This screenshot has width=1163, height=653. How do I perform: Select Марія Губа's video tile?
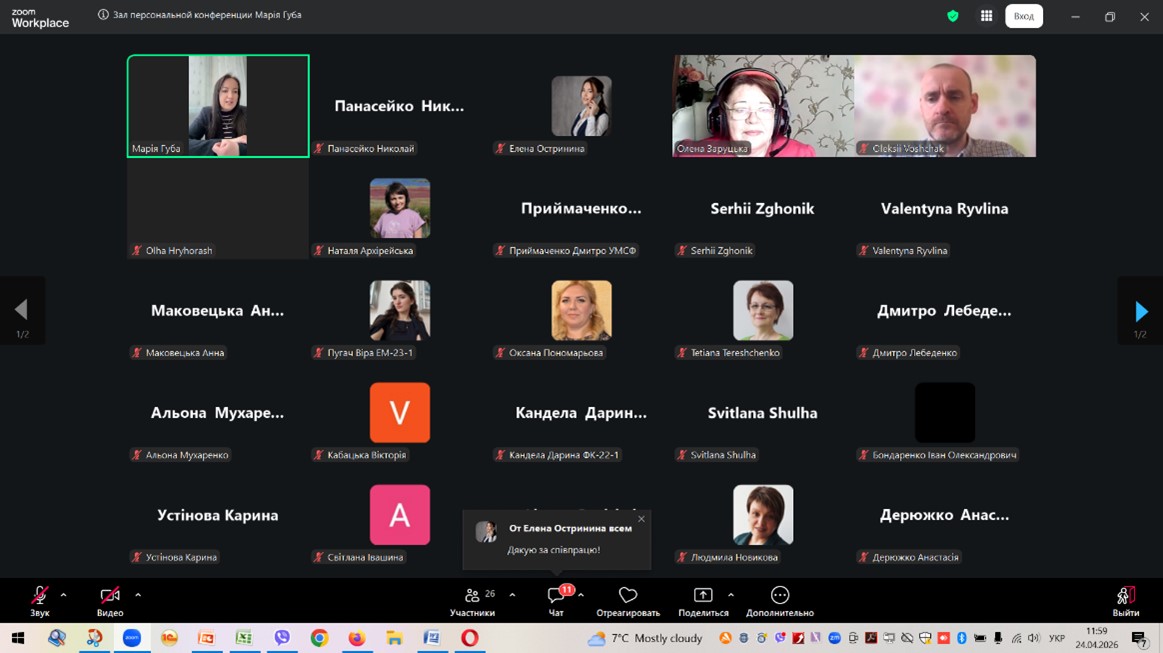[x=218, y=106]
